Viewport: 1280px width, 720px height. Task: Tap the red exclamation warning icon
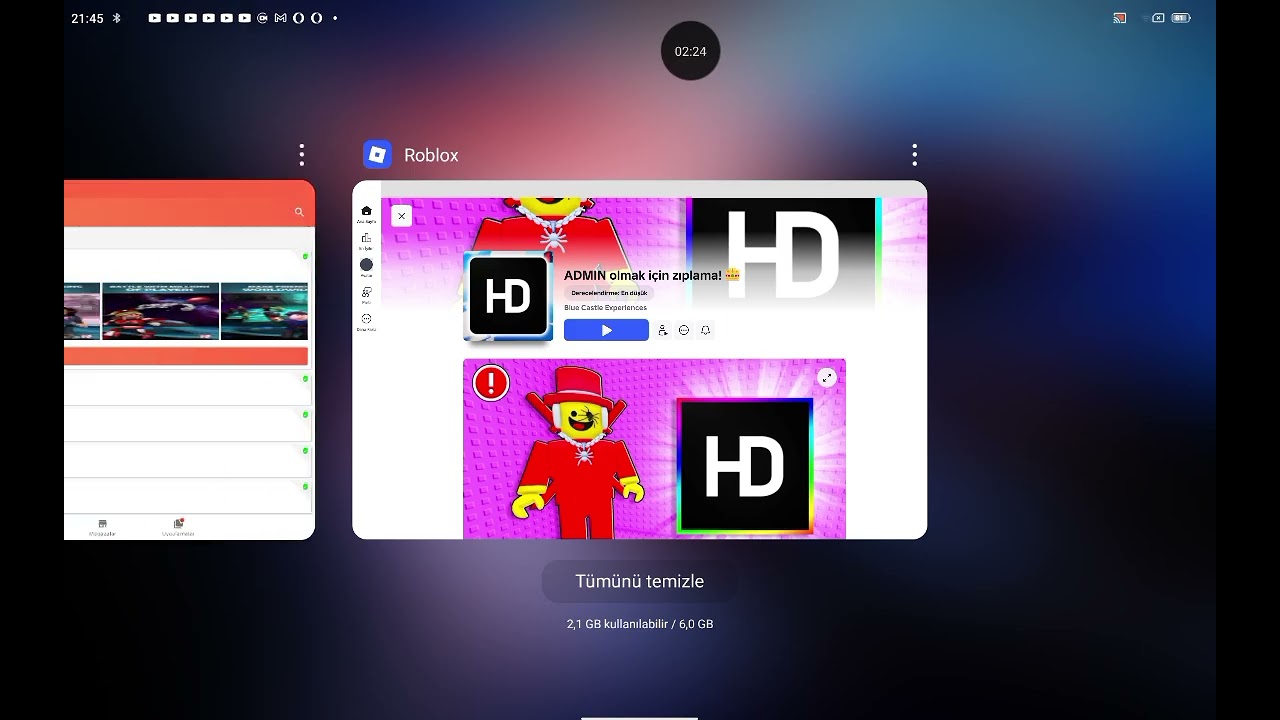(x=491, y=383)
